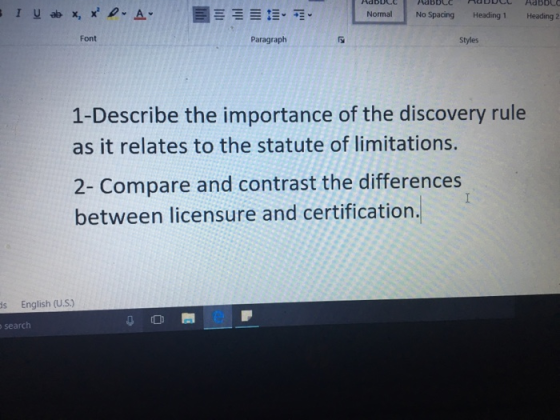Align text left
The height and width of the screenshot is (420, 560).
coord(201,15)
